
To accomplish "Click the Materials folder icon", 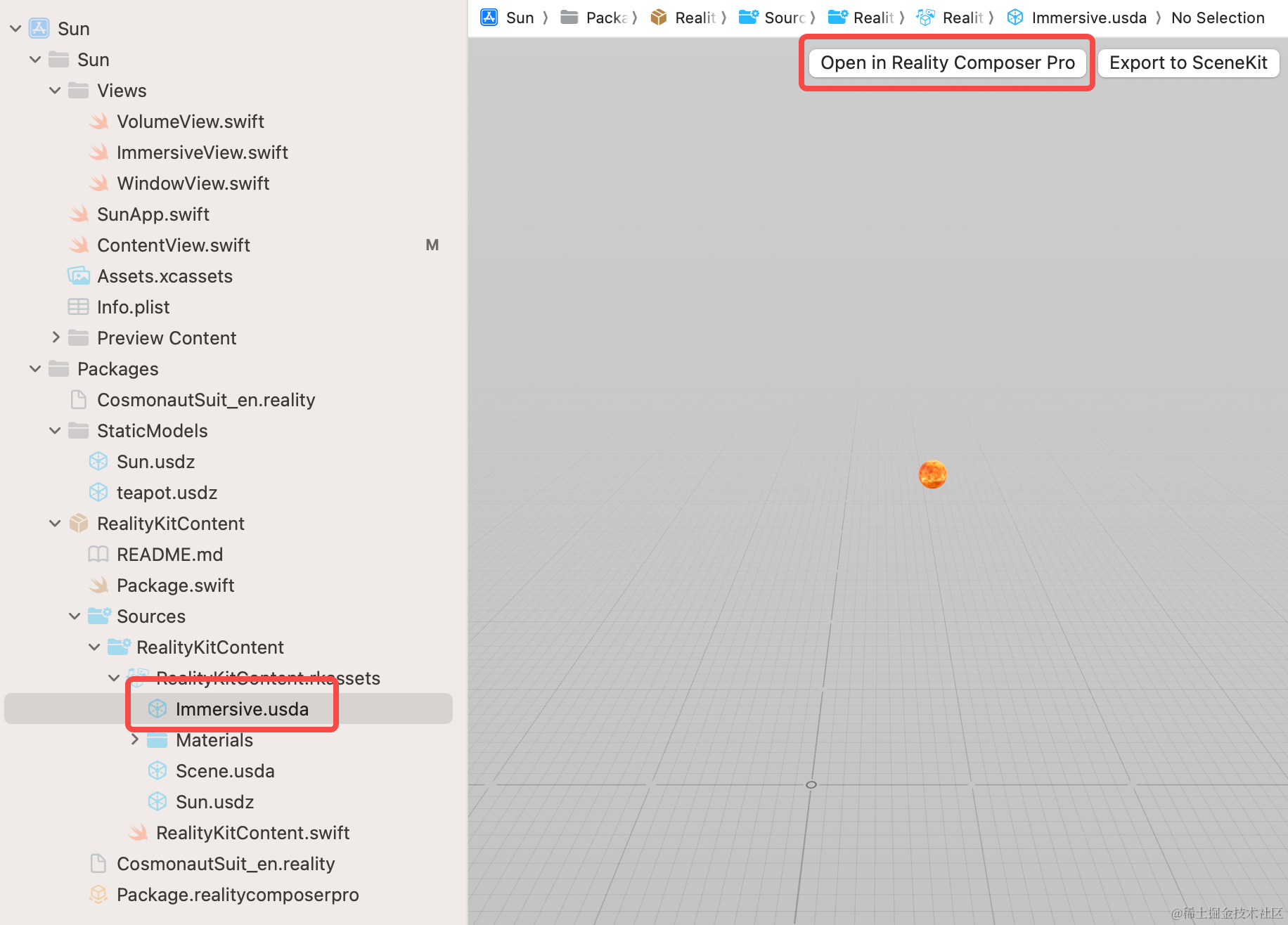I will point(157,740).
